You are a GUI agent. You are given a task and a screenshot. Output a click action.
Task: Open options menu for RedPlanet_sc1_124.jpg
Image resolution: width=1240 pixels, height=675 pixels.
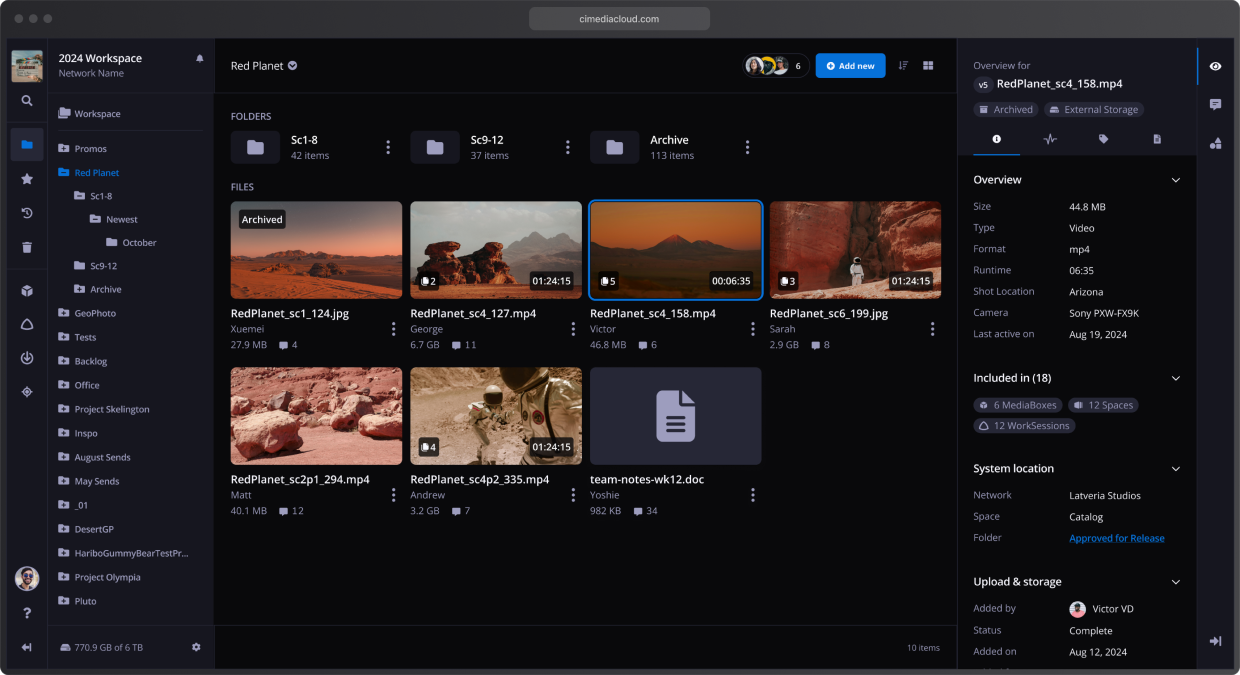[x=393, y=329]
